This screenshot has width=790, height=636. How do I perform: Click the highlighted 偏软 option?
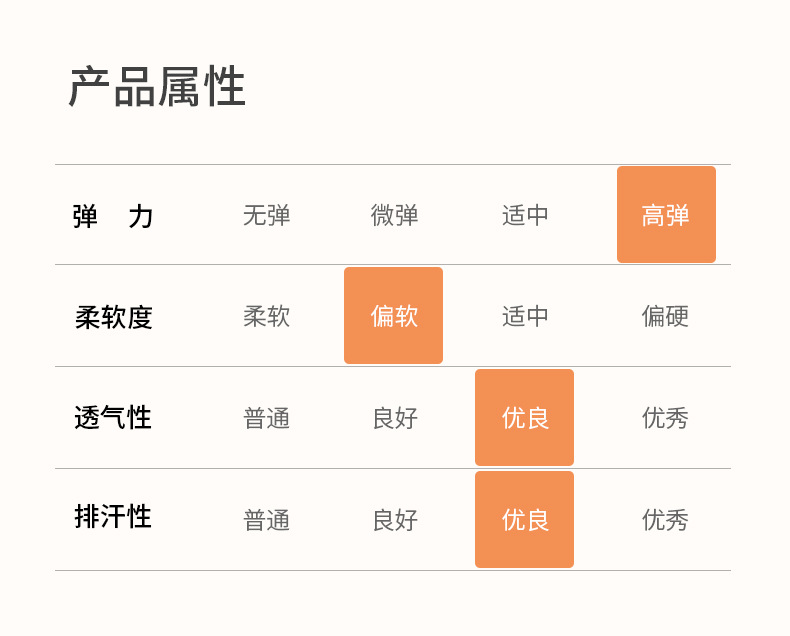[394, 316]
